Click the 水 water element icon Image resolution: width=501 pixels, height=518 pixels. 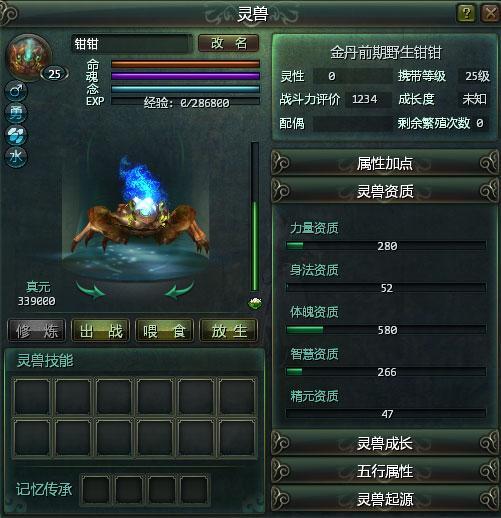pos(16,156)
